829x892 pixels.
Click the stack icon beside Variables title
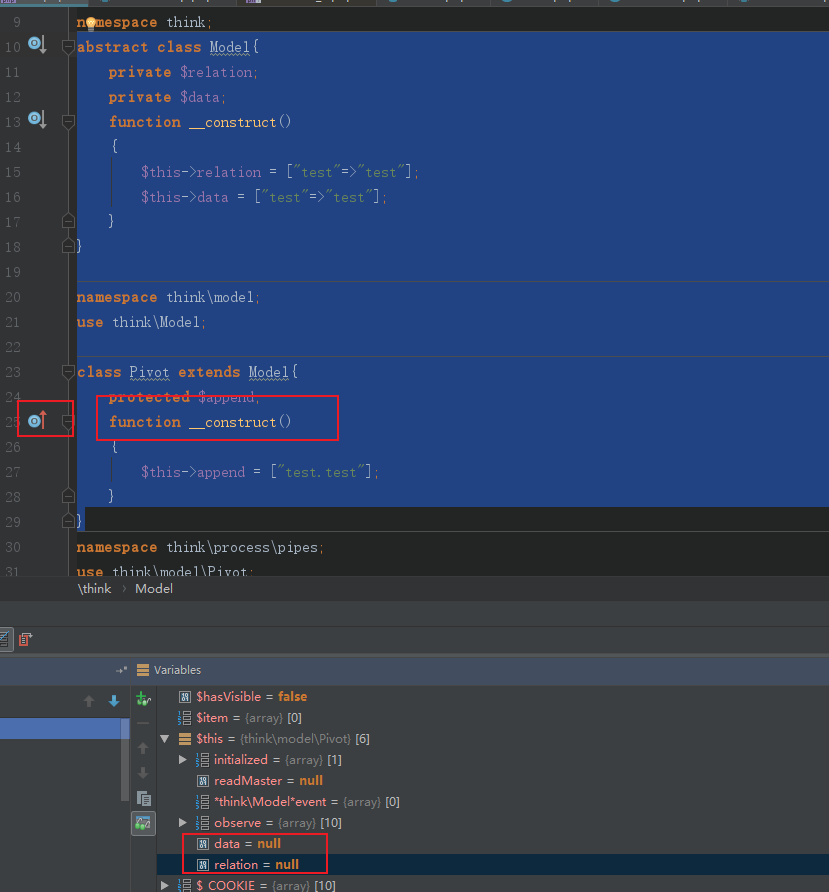143,670
